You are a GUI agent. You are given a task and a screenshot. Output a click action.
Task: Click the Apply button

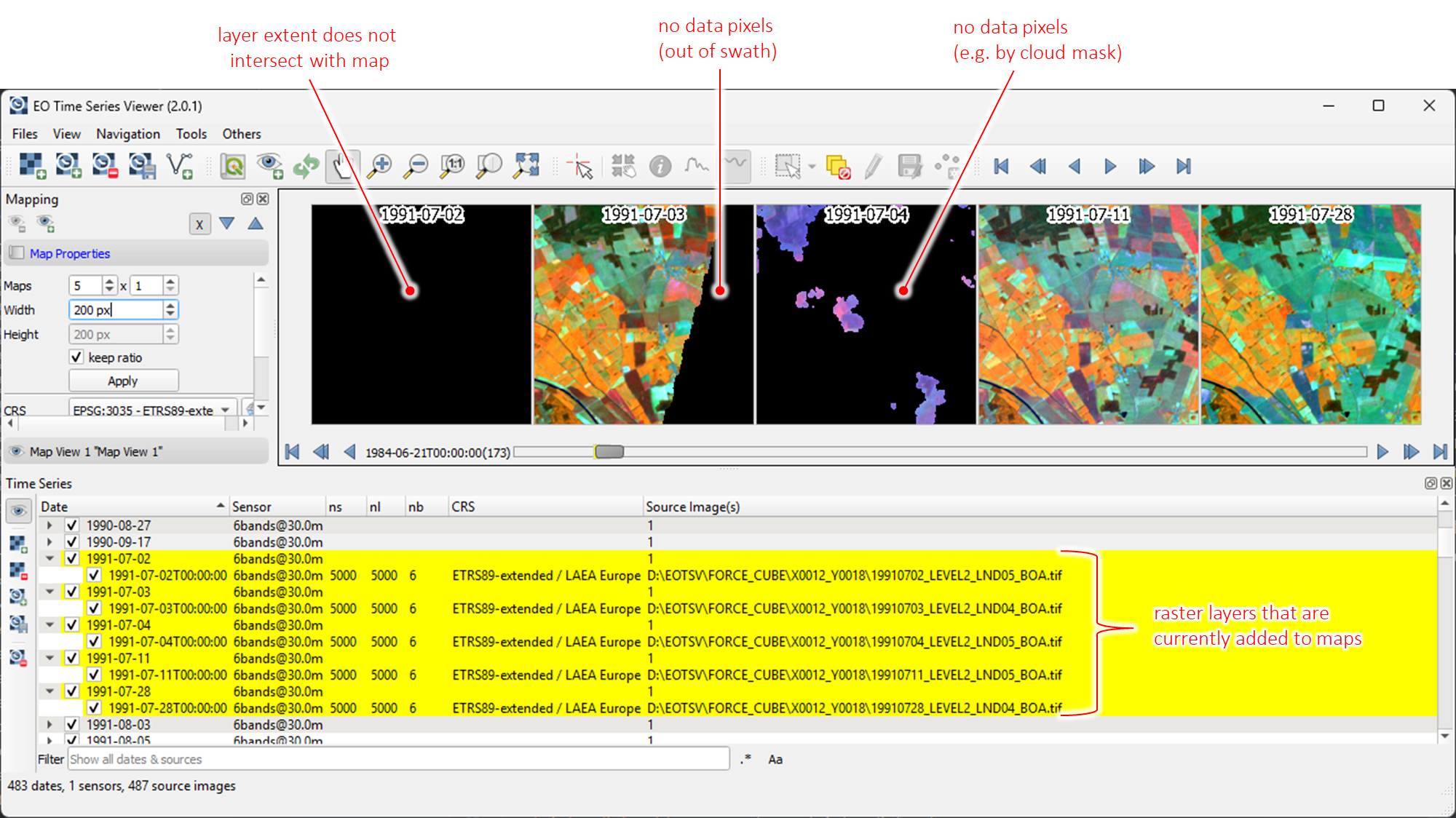[123, 381]
